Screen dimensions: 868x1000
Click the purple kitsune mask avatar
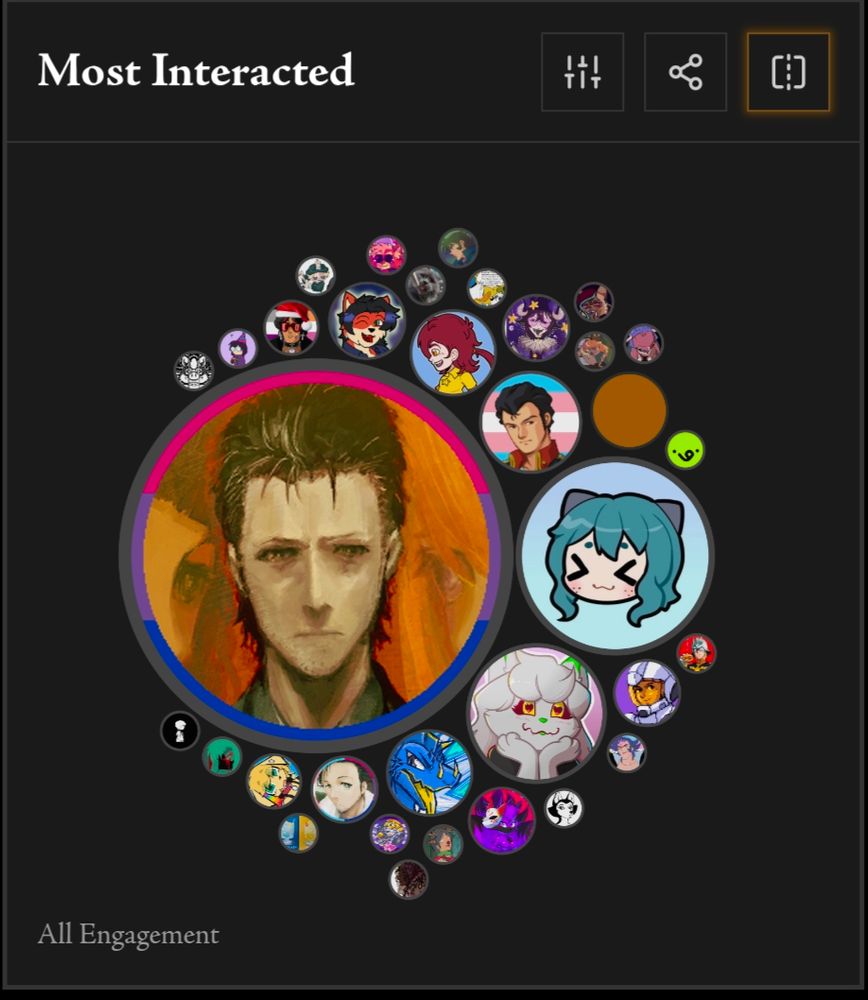pyautogui.click(x=502, y=821)
